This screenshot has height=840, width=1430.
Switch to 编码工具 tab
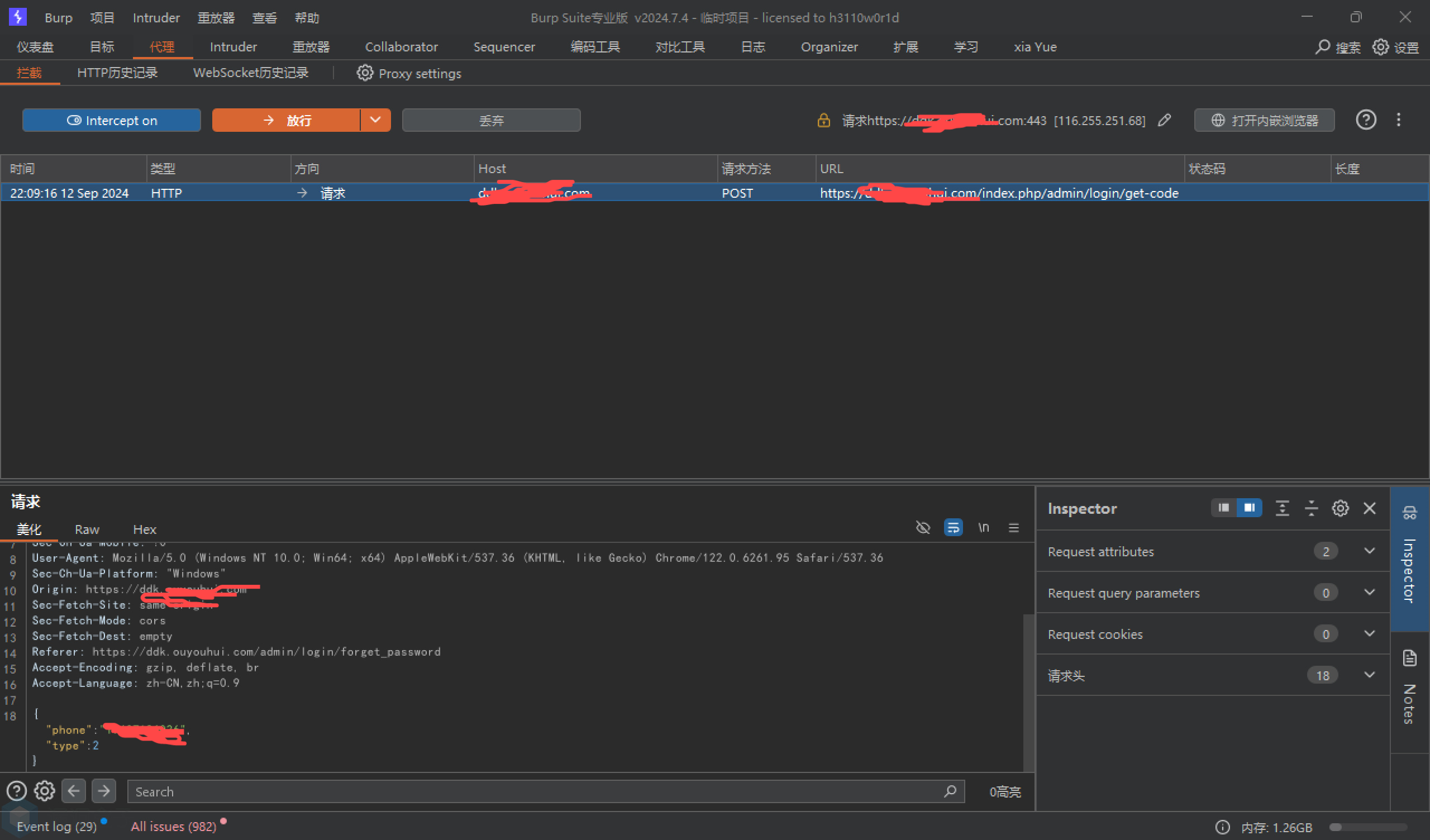[595, 46]
